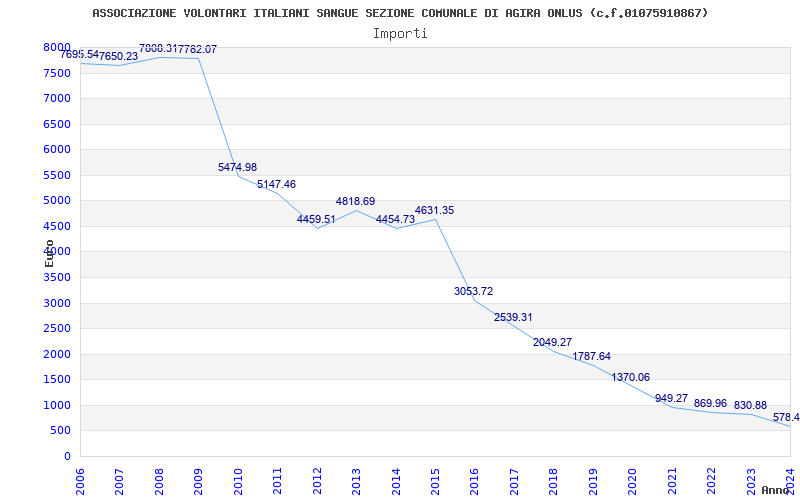Click the 2022 x-axis year label

711,481
